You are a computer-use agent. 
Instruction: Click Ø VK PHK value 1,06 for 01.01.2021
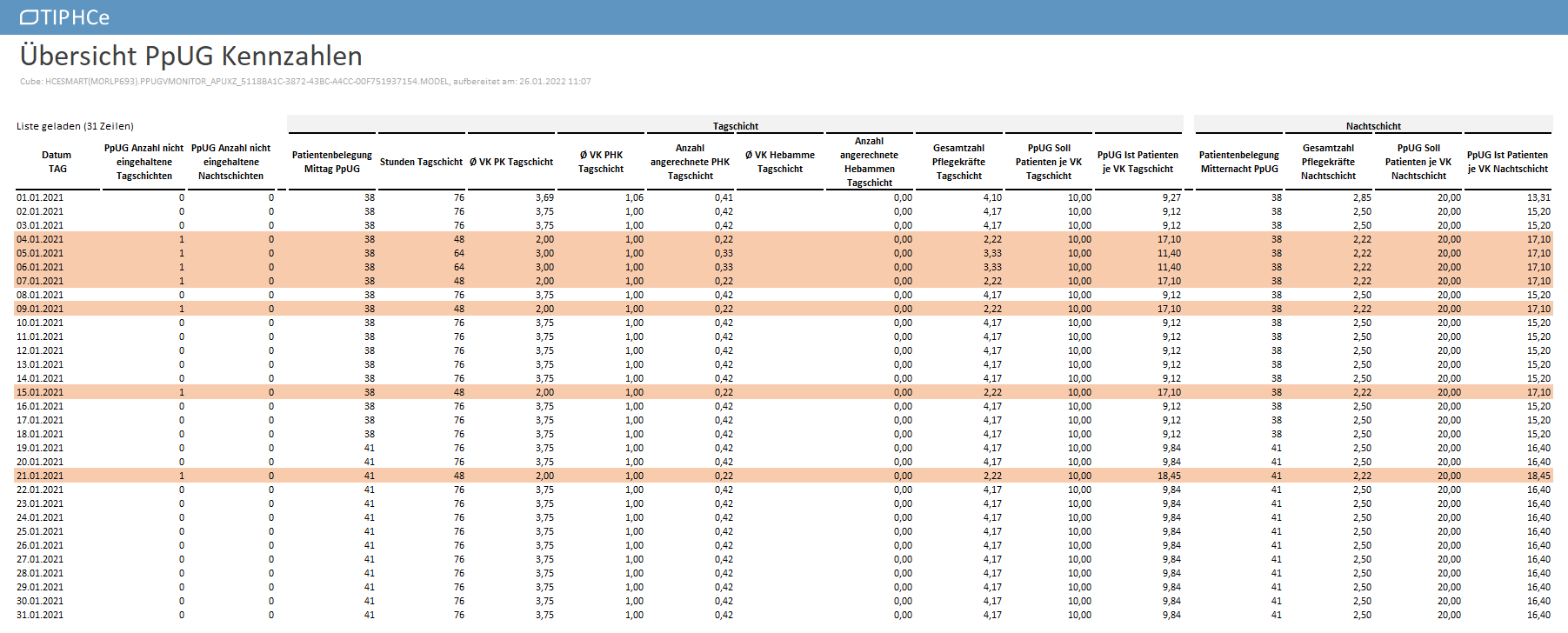[x=634, y=197]
